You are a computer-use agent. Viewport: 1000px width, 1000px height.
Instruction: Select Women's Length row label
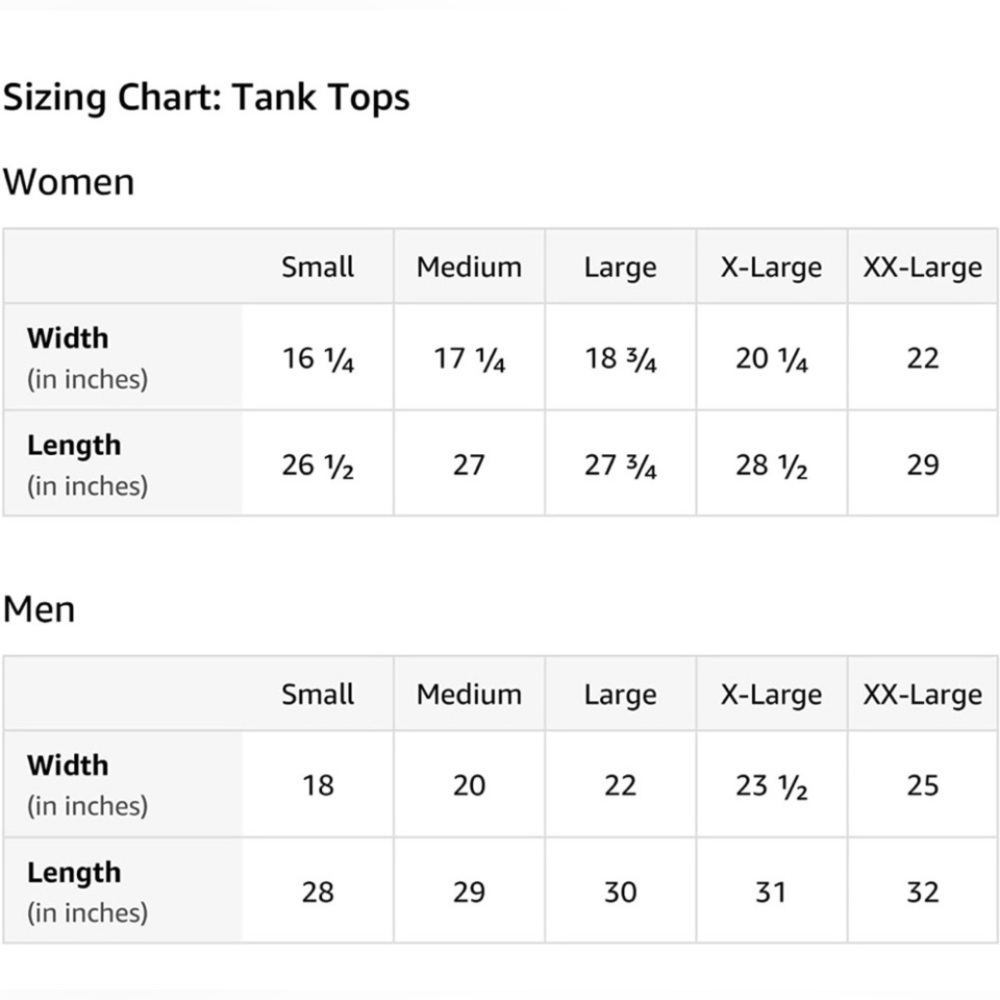pos(87,464)
